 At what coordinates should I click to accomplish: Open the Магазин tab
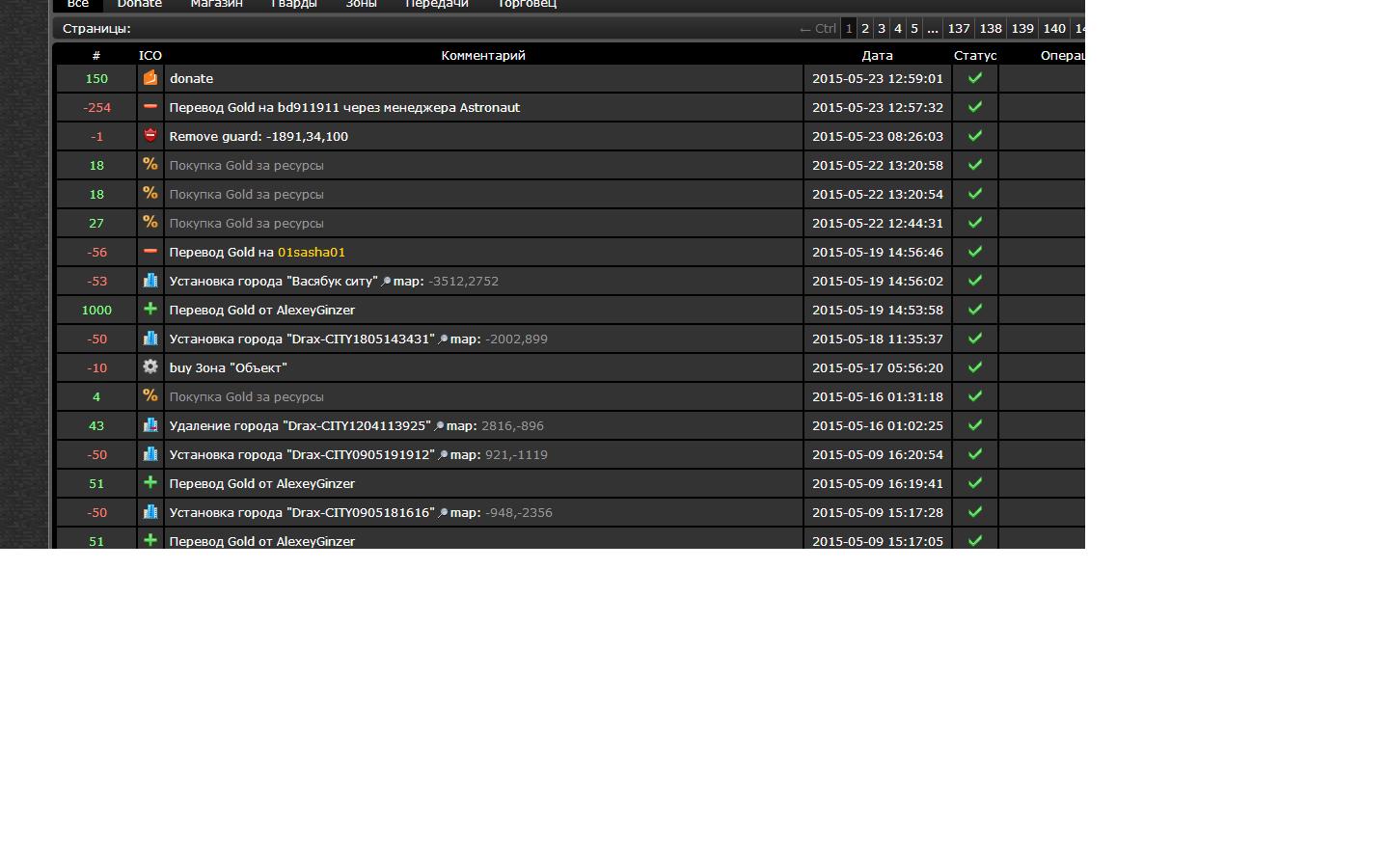pos(216,4)
